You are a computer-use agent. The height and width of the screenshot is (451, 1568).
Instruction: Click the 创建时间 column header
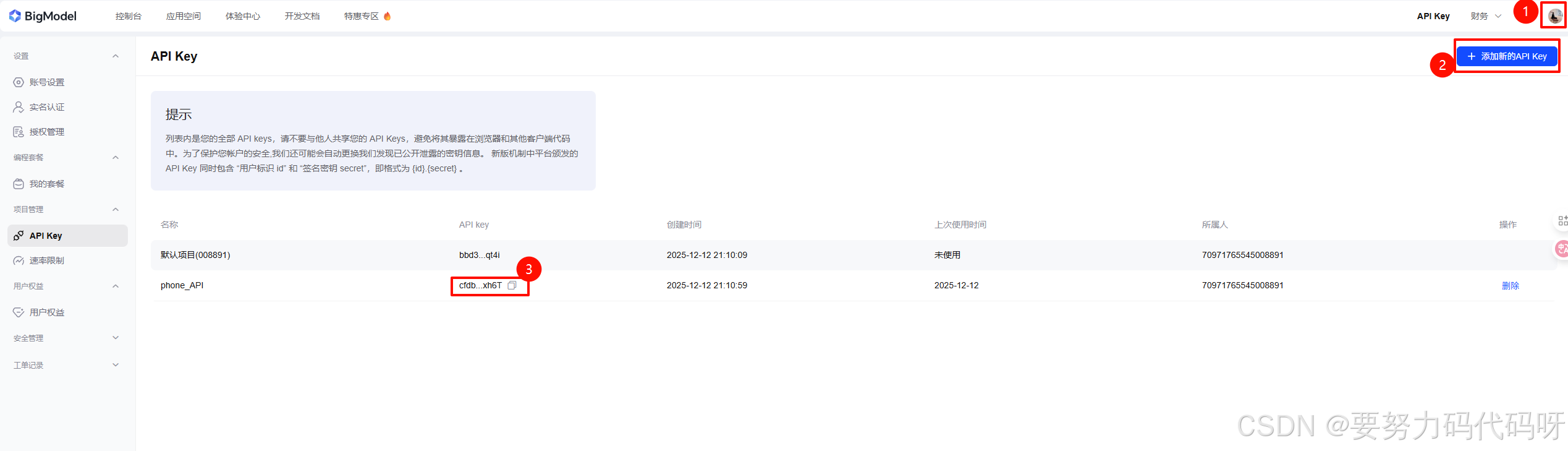pyautogui.click(x=684, y=225)
